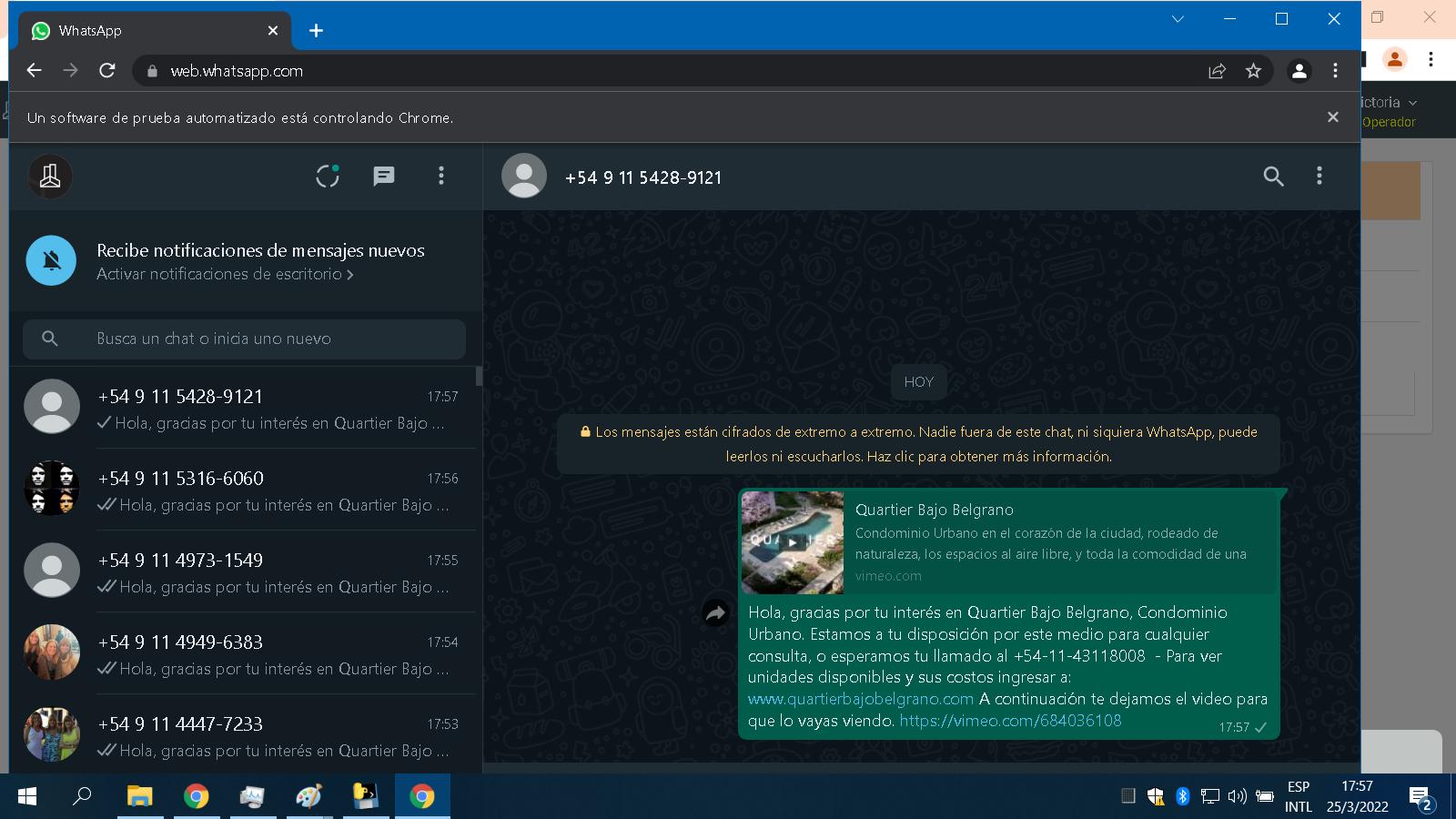Open Windows taskbar search

[x=82, y=796]
